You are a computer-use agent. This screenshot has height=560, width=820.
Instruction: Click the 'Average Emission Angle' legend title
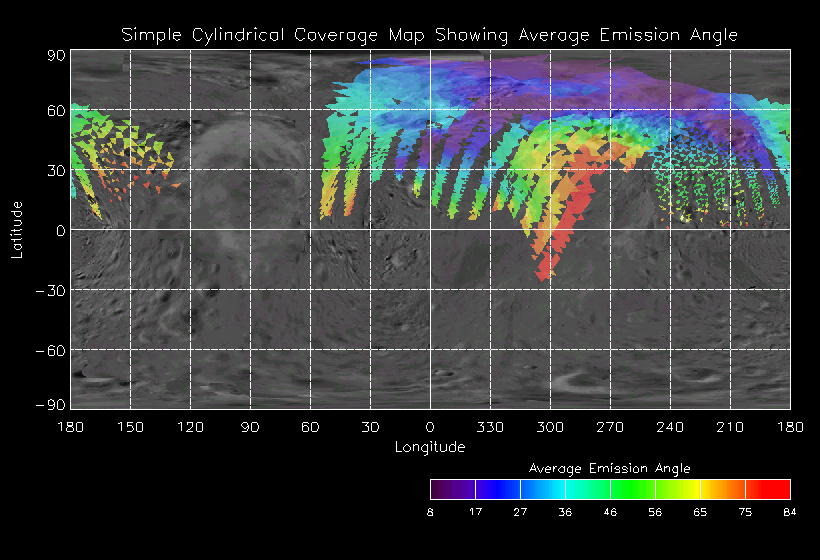609,468
